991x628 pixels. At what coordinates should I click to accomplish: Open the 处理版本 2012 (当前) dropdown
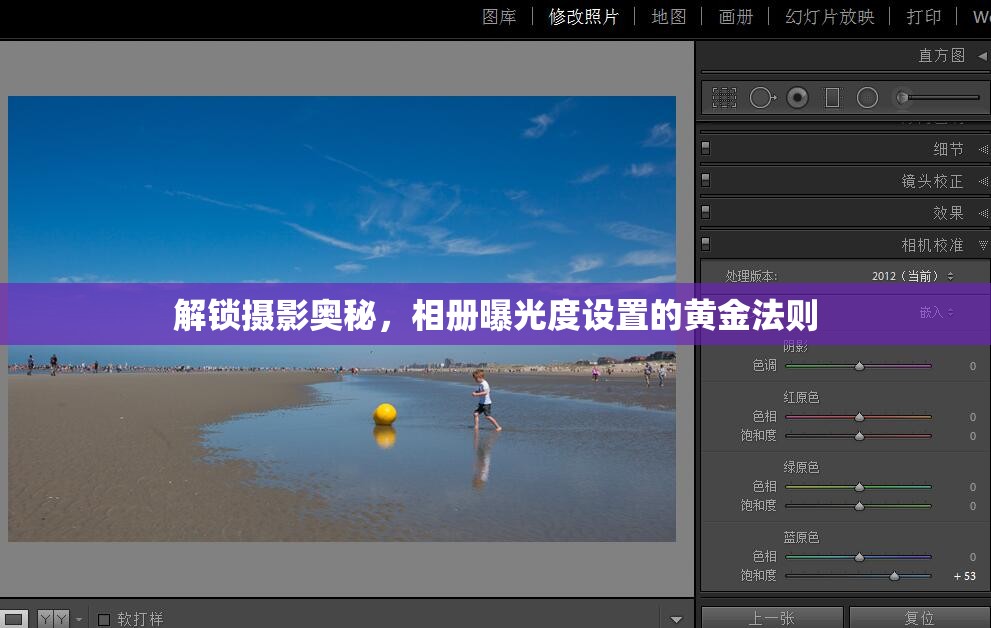tap(913, 276)
